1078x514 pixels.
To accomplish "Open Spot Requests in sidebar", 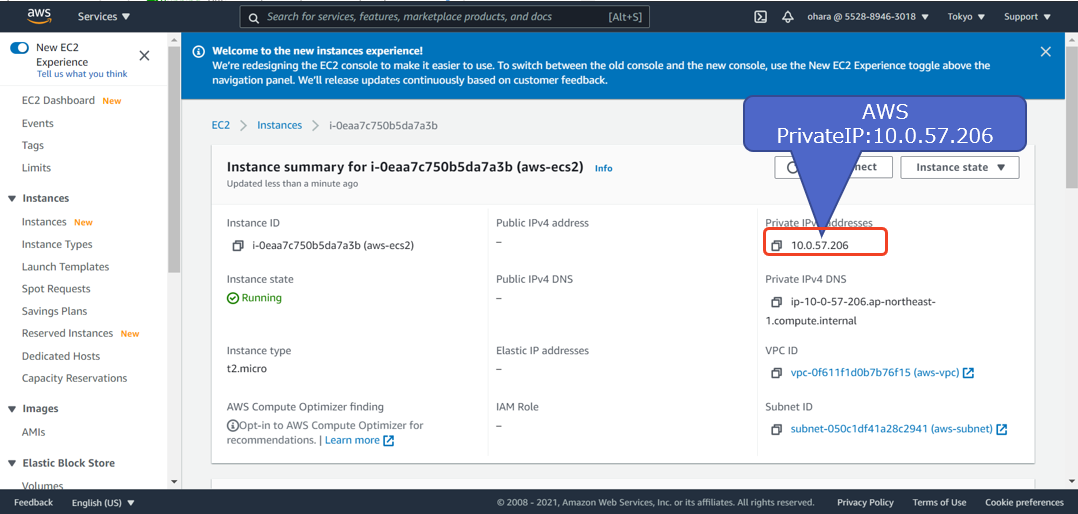I will coord(56,289).
